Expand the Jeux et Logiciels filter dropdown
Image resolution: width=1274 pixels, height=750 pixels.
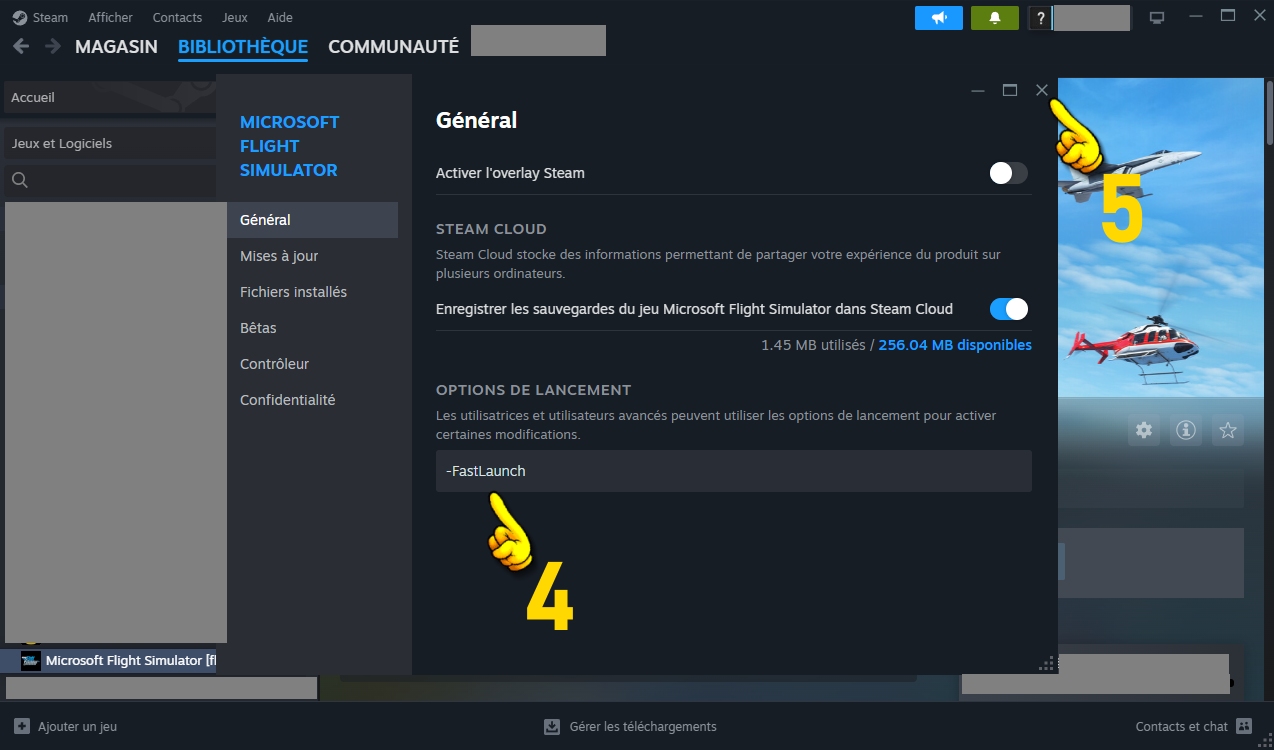point(110,144)
